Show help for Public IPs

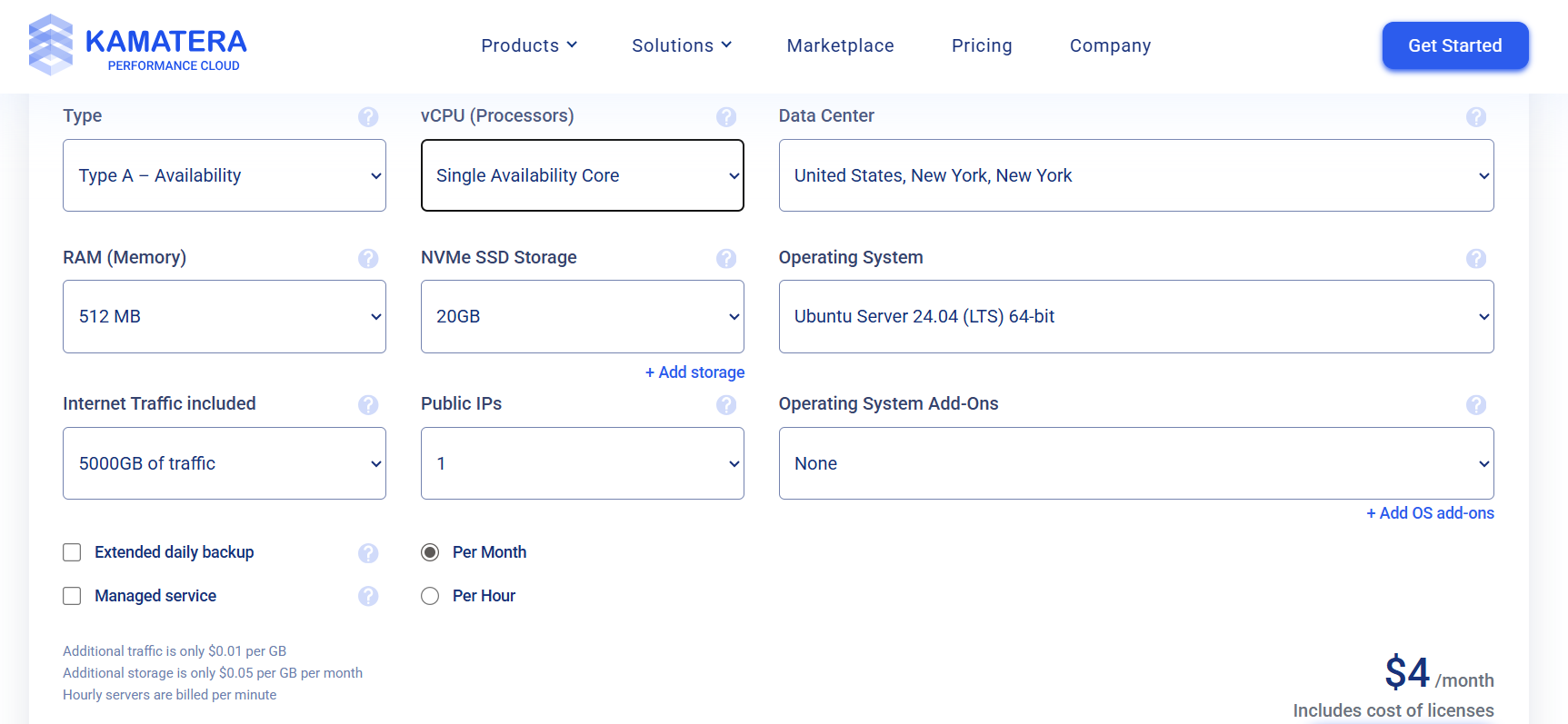pyautogui.click(x=726, y=404)
